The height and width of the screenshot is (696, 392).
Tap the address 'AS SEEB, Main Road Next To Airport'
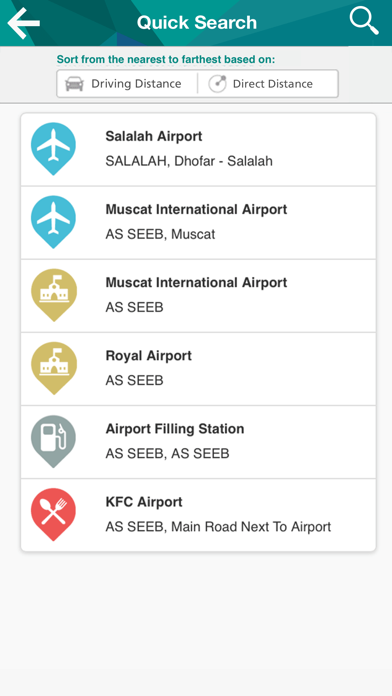click(218, 527)
